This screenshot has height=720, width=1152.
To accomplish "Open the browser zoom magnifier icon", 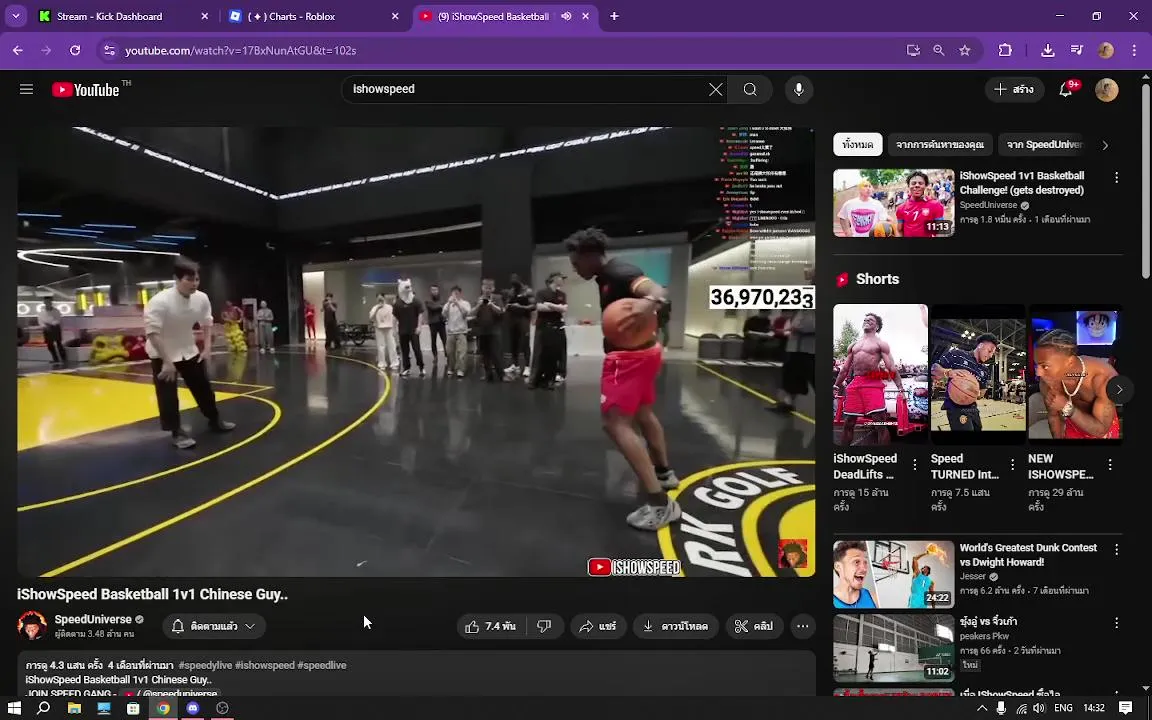I will click(x=939, y=50).
